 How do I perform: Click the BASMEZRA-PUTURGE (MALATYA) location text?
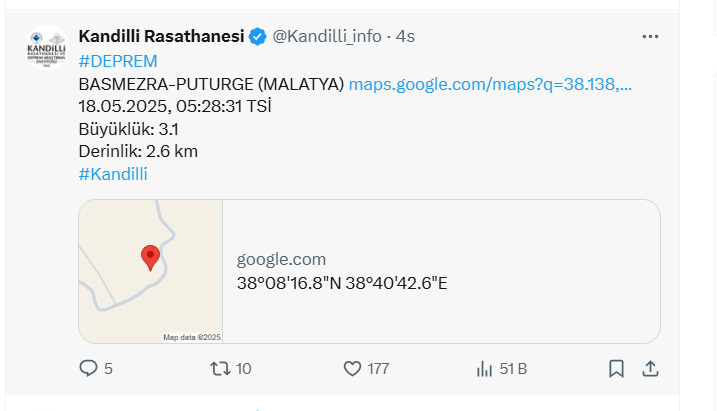[211, 84]
